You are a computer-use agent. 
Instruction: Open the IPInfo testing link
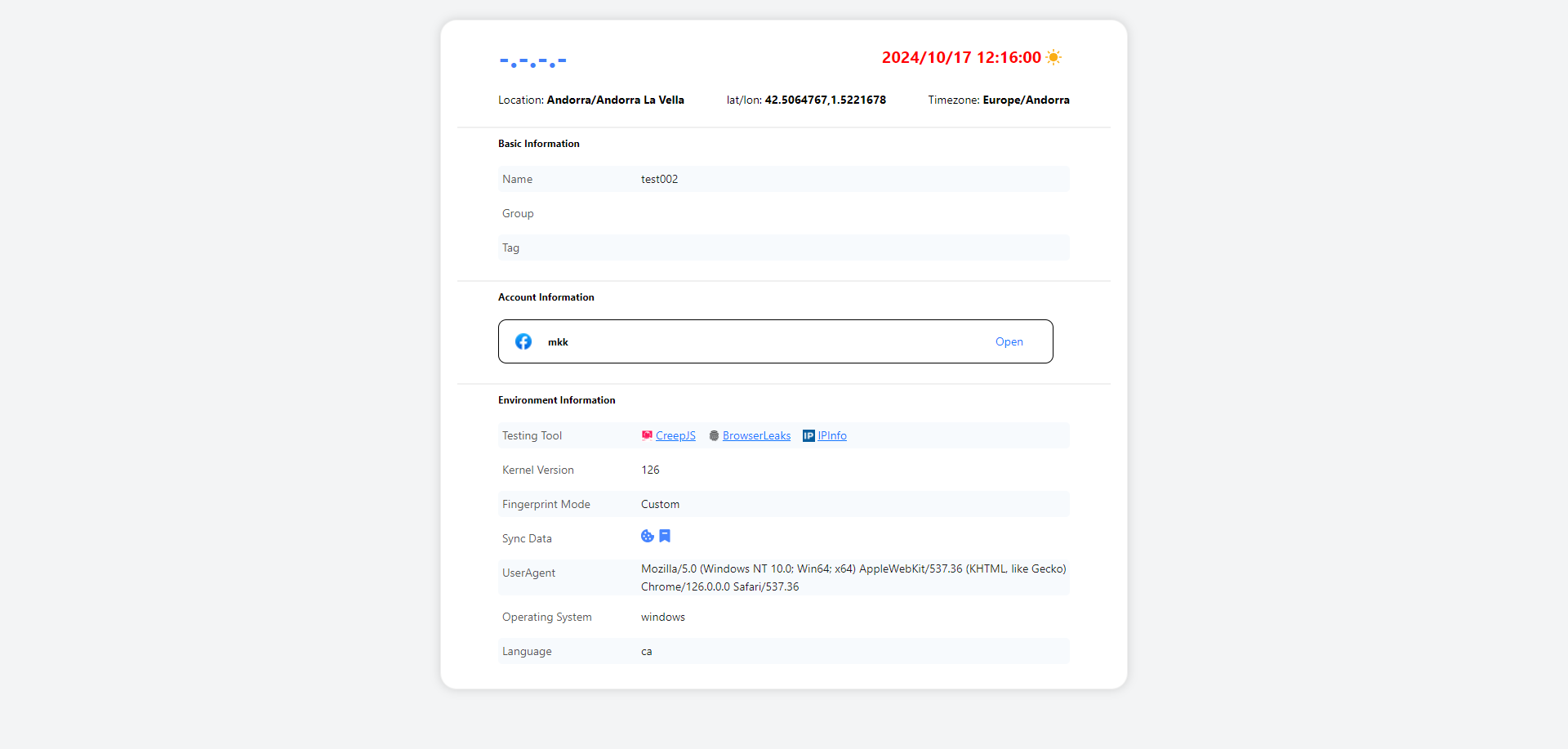point(832,435)
